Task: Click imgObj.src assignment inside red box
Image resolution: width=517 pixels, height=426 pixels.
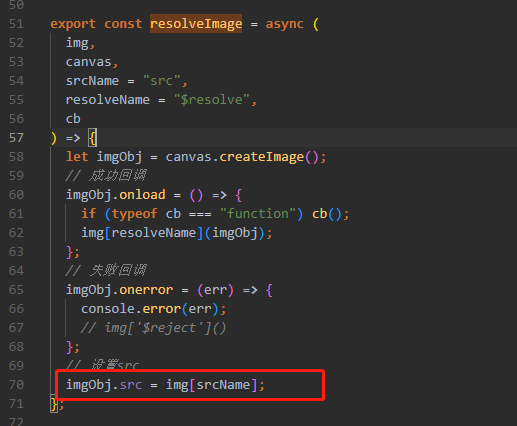Action: [x=165, y=385]
